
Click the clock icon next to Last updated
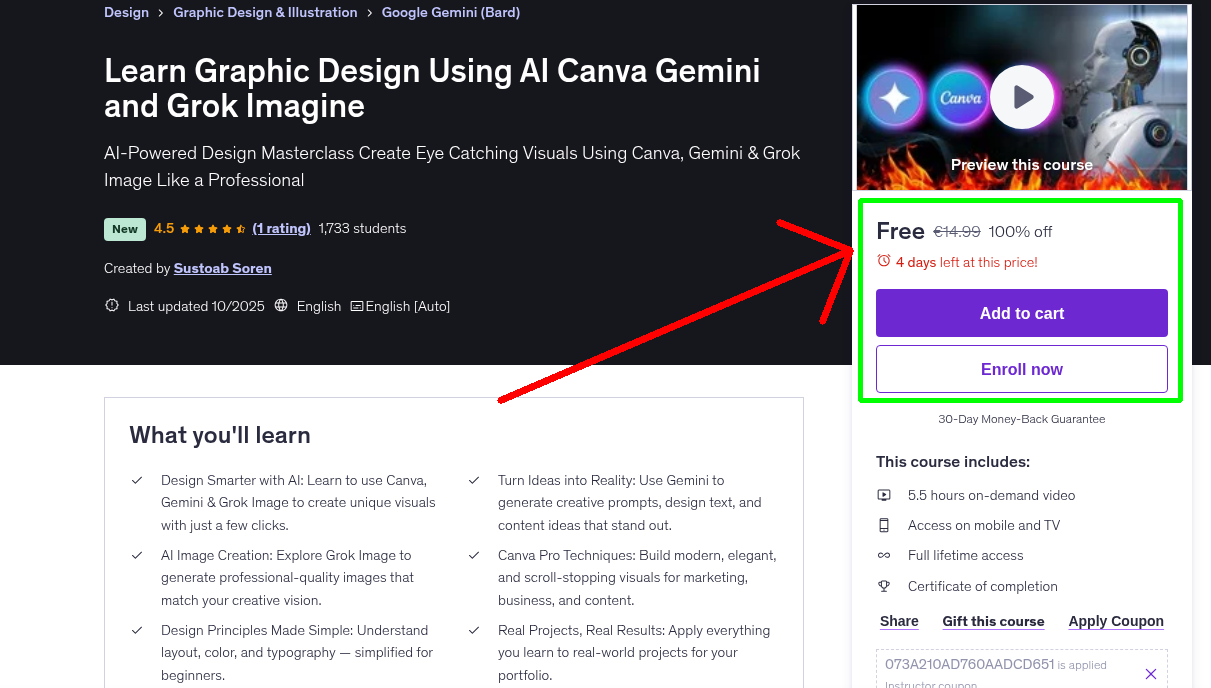(x=111, y=306)
